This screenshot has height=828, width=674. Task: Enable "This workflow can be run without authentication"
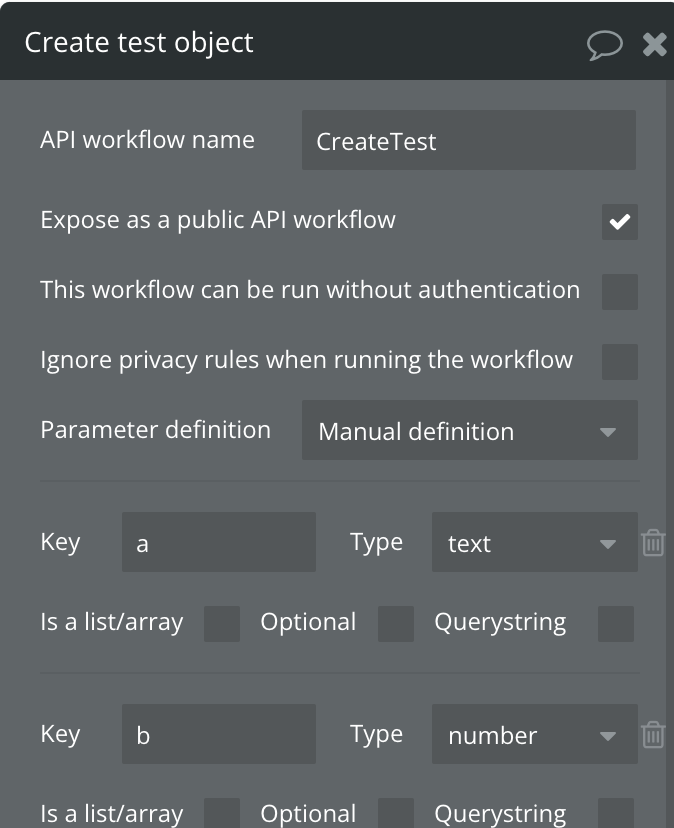pos(620,292)
